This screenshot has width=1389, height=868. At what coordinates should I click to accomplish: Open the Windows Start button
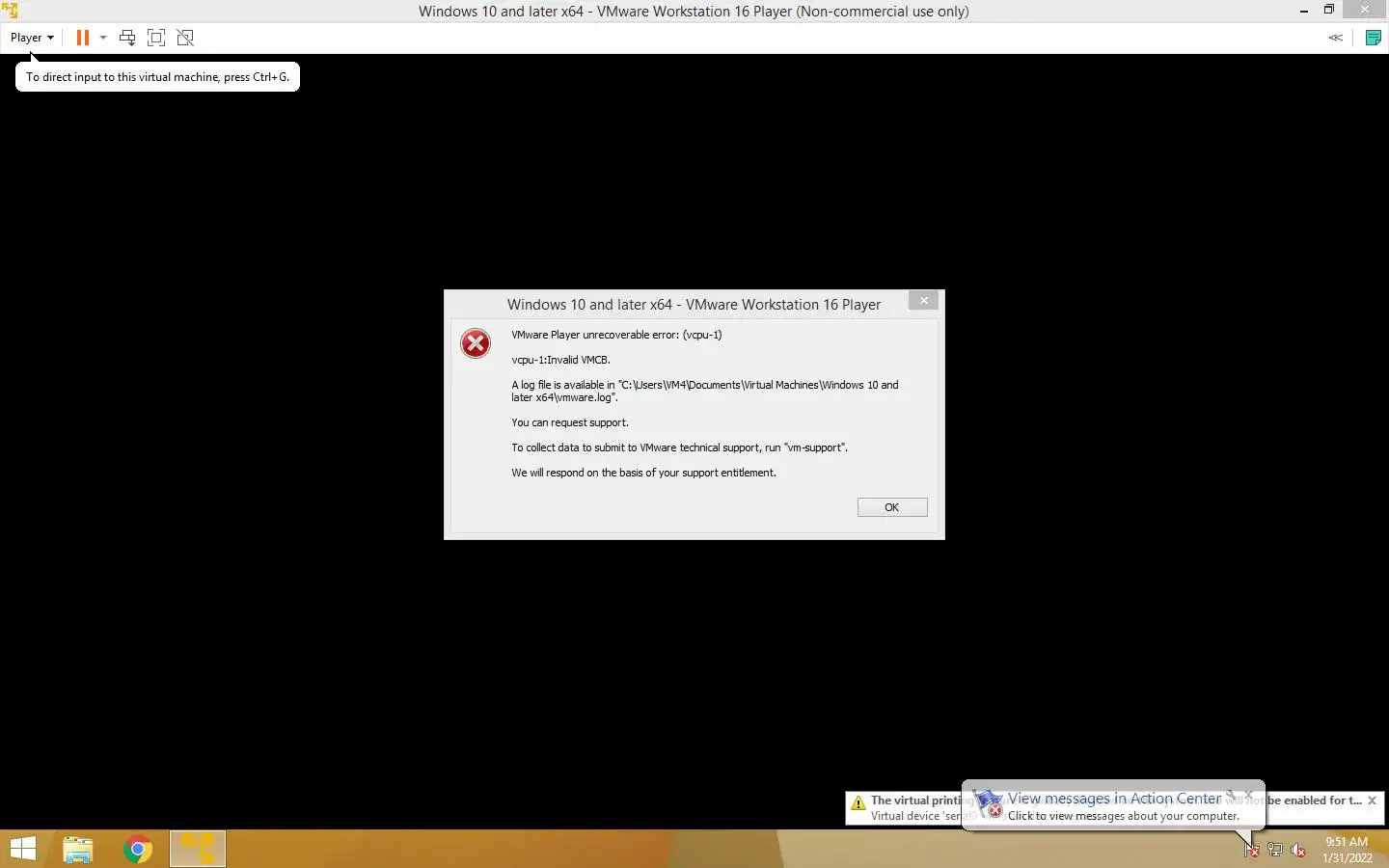23,849
